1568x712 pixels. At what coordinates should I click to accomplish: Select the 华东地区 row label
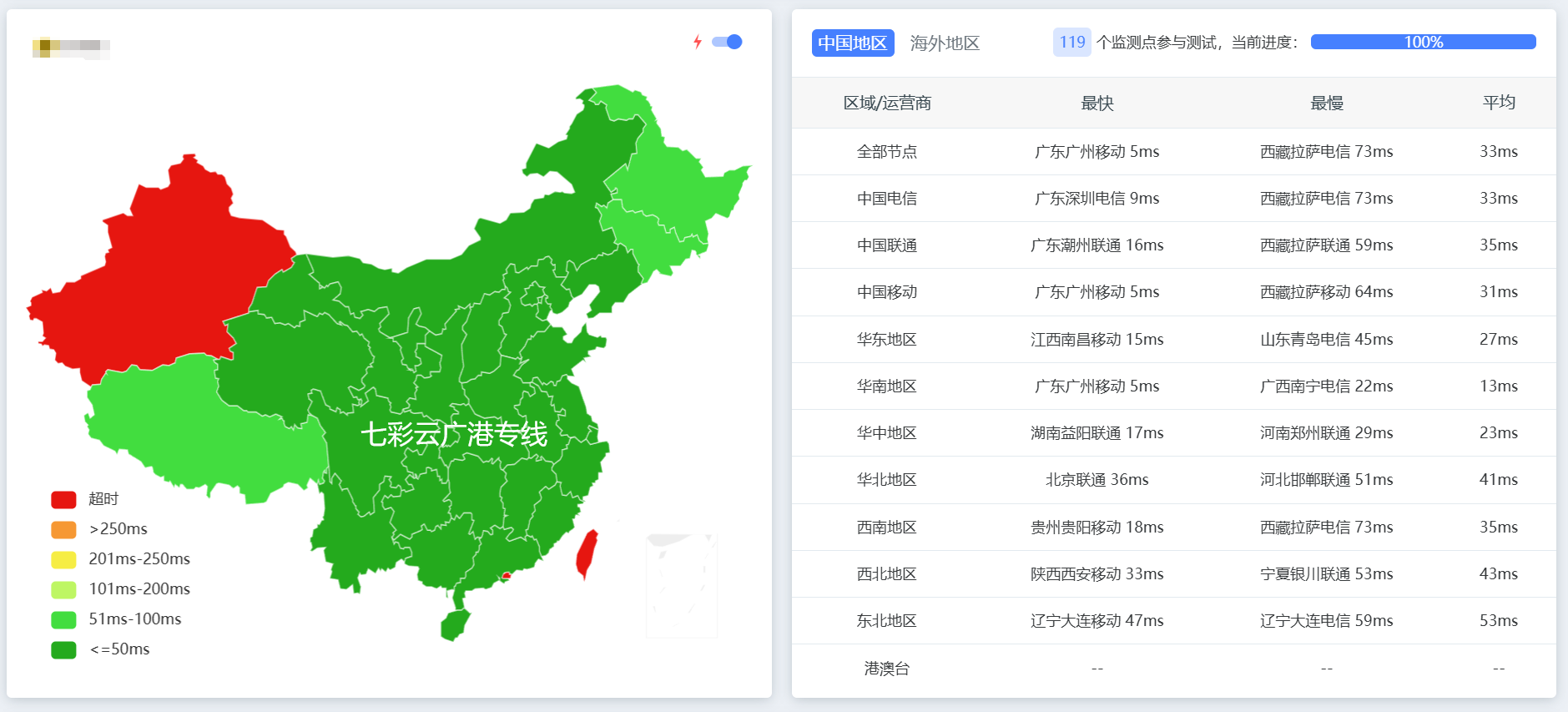(x=887, y=339)
